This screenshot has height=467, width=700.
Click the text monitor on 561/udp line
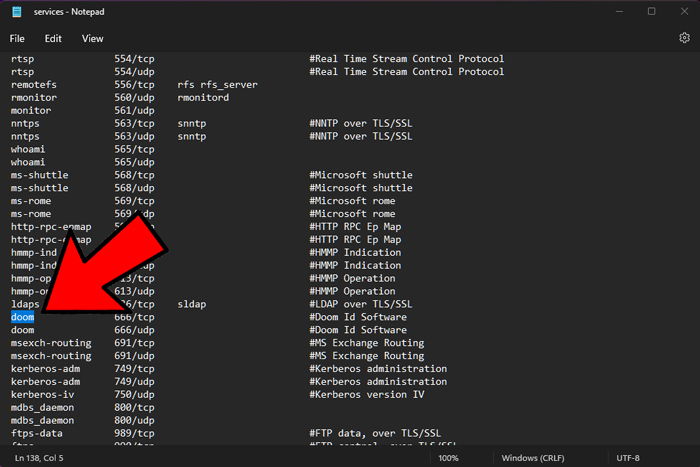coord(31,110)
